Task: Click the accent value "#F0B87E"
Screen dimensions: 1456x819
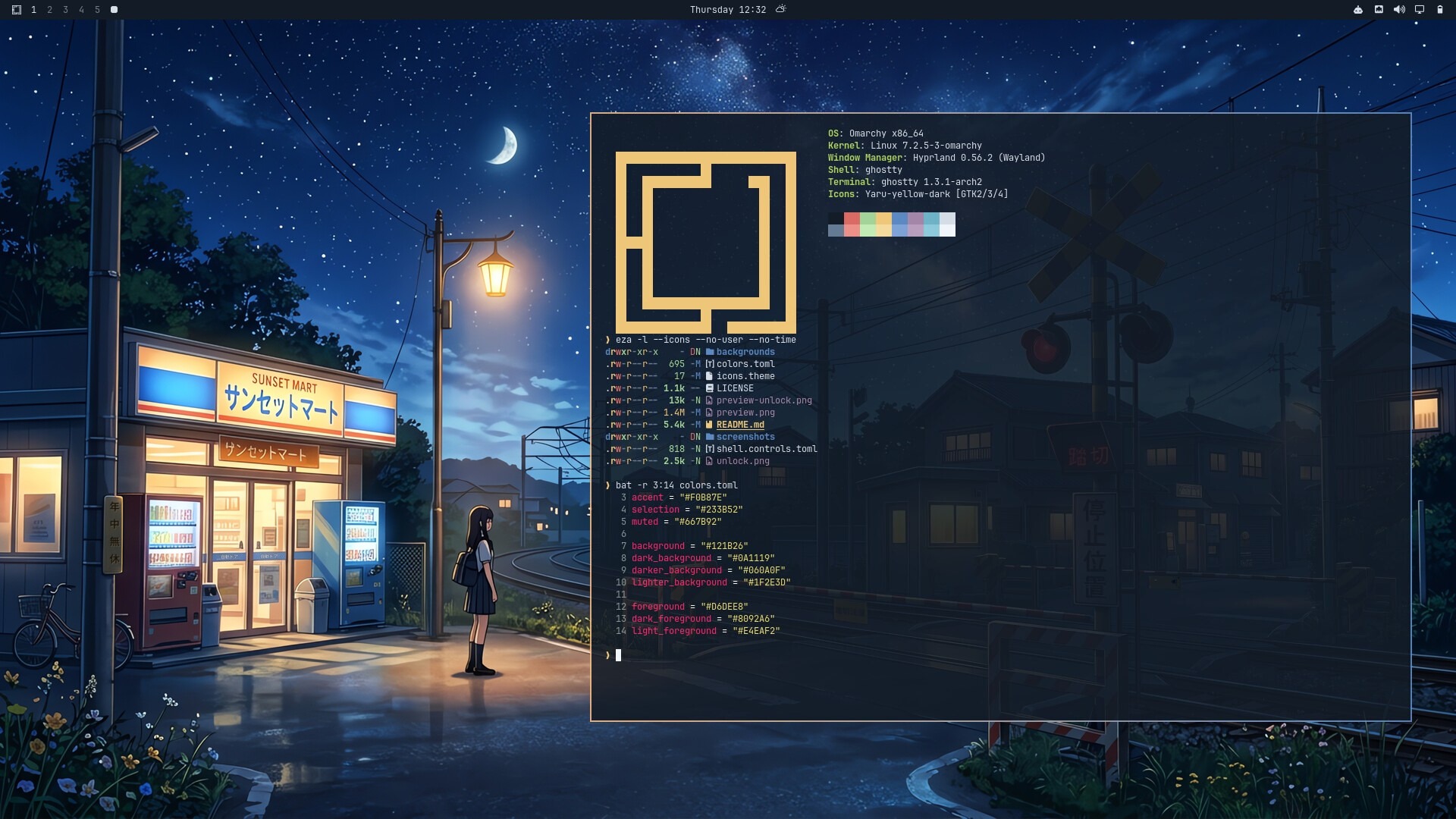Action: click(703, 497)
